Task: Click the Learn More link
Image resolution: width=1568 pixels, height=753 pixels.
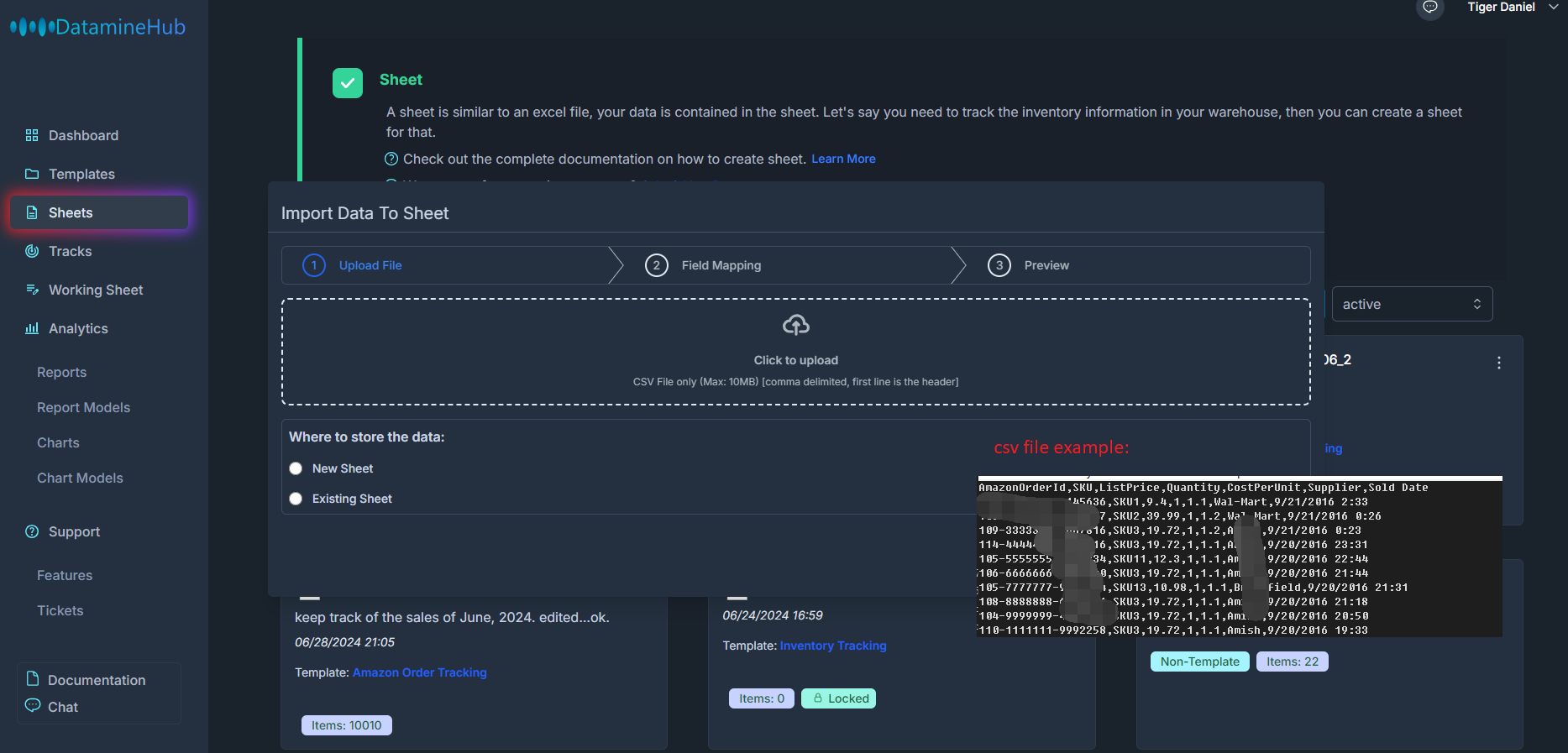Action: click(843, 159)
